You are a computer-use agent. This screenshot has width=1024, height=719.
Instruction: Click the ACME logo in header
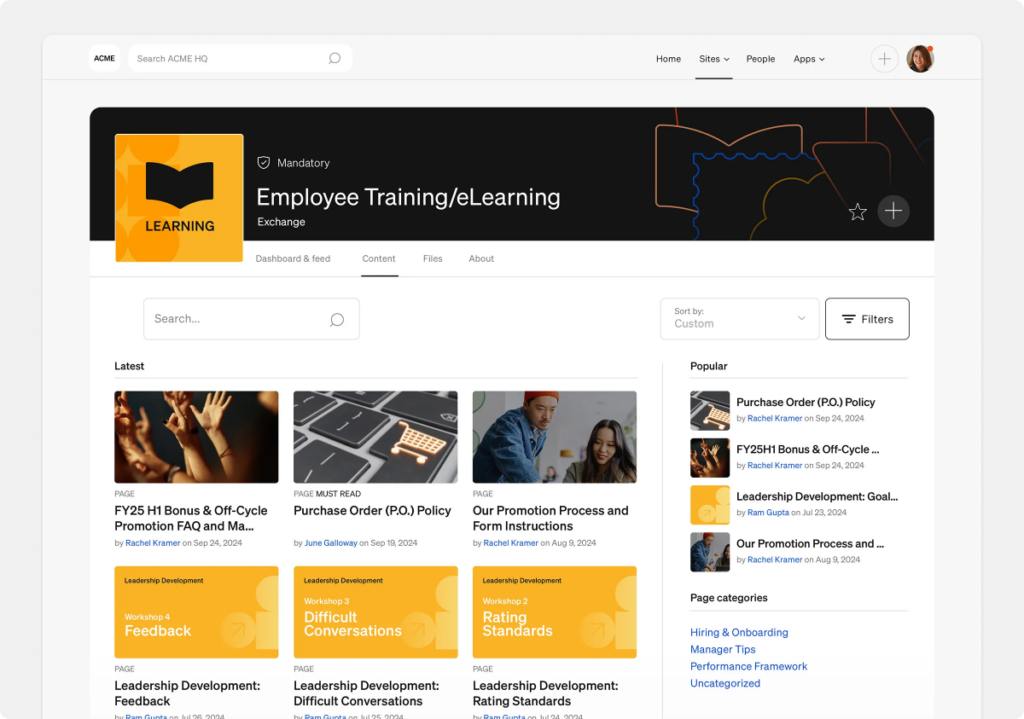104,58
